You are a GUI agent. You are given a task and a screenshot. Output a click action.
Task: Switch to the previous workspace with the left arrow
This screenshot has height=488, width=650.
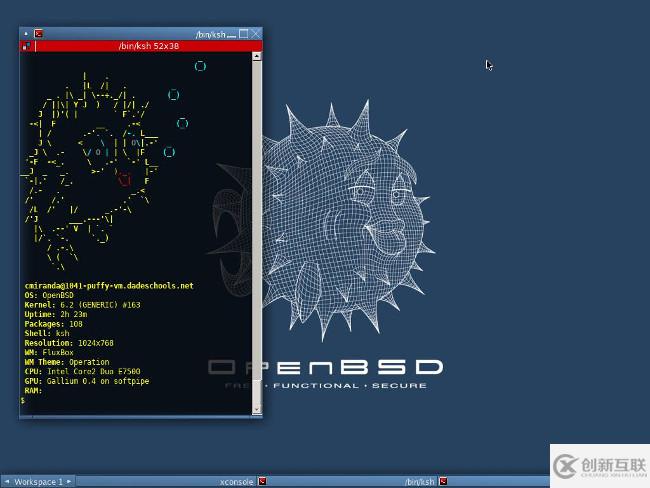pyautogui.click(x=7, y=481)
